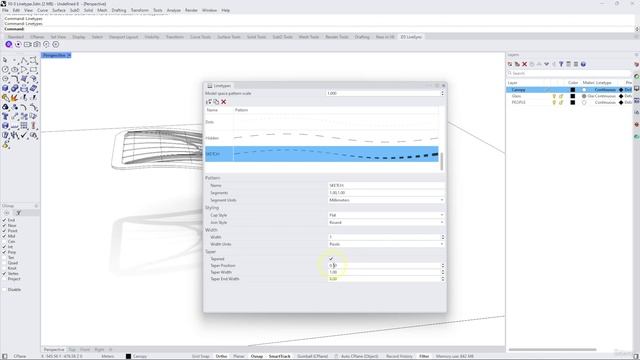Select the text tool icon

point(5,117)
